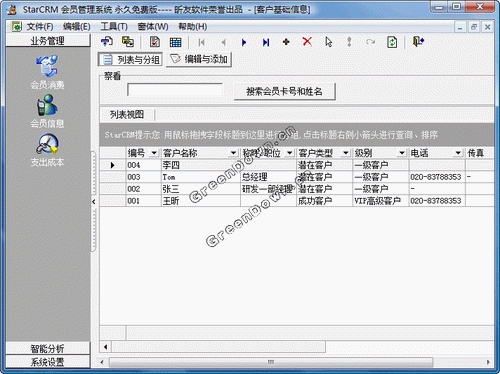The width and height of the screenshot is (500, 374).
Task: Select the row of customer 张三
Action: (x=297, y=189)
